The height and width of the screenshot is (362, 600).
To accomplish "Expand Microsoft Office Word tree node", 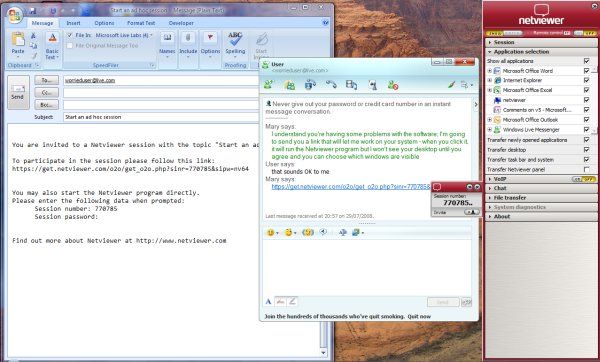I will click(x=489, y=71).
